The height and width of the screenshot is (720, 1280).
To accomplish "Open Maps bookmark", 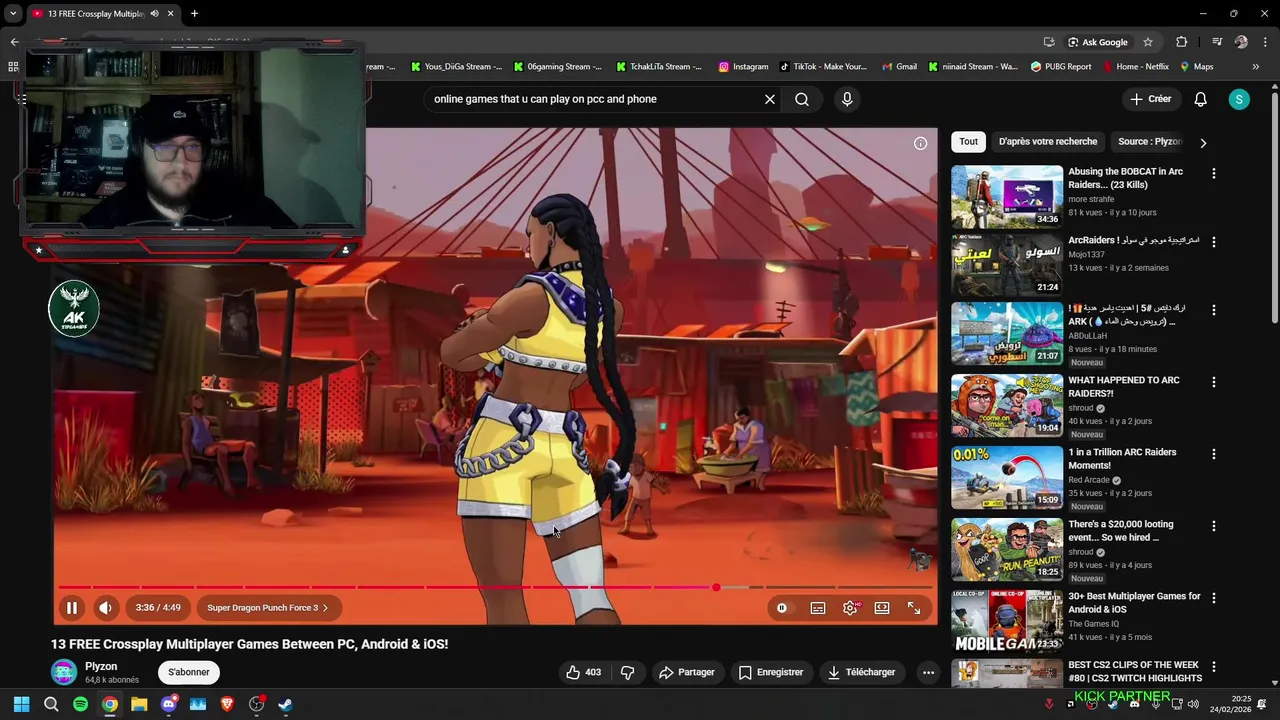I will [1196, 67].
